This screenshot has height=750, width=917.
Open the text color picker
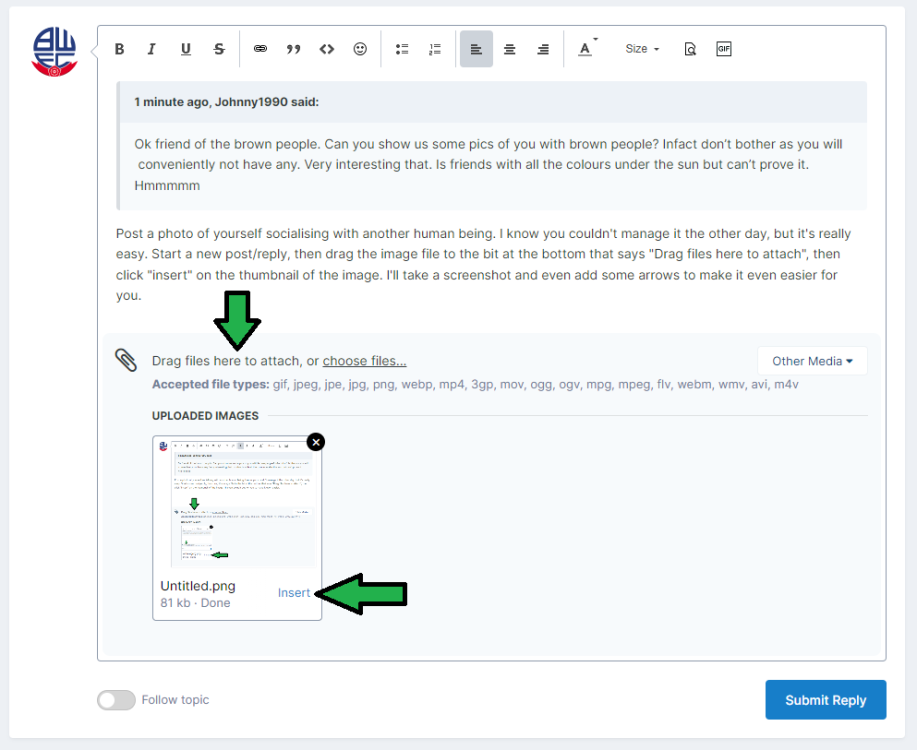[587, 49]
